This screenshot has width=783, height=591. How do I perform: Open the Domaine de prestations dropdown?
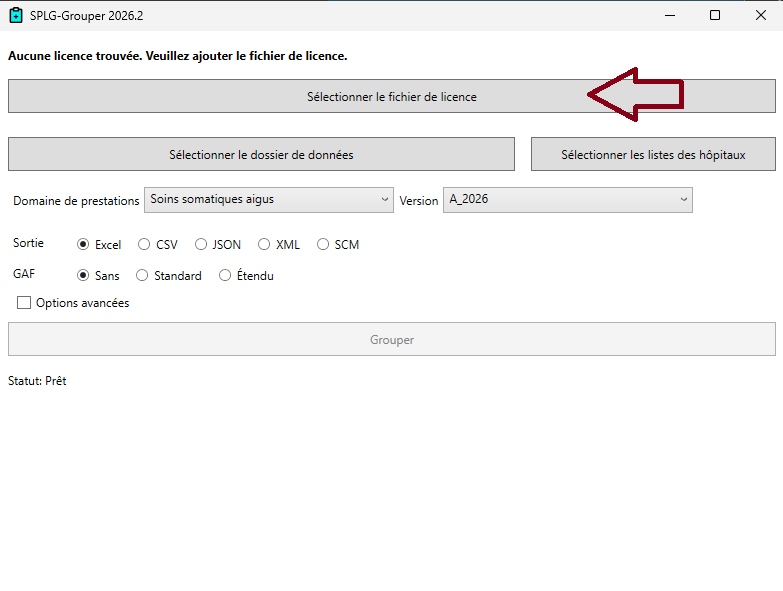[269, 200]
